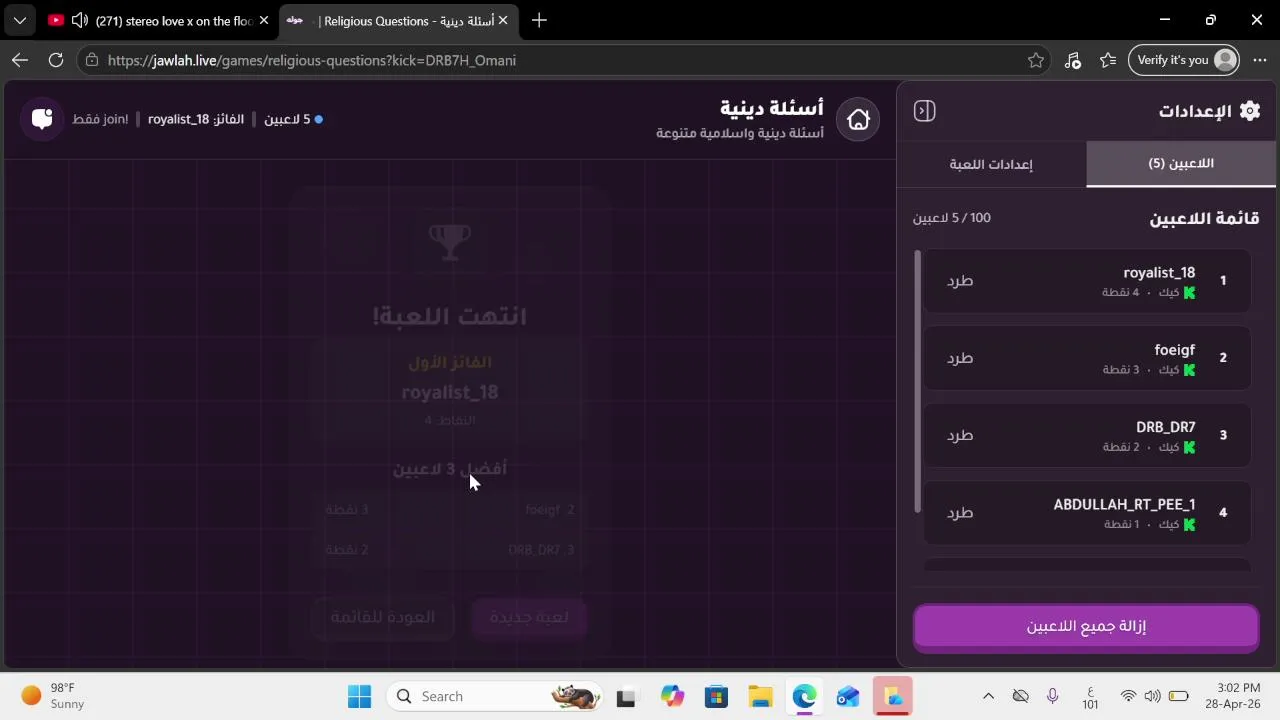The height and width of the screenshot is (720, 1280).
Task: Collapse the settings side panel icon
Action: coord(925,111)
